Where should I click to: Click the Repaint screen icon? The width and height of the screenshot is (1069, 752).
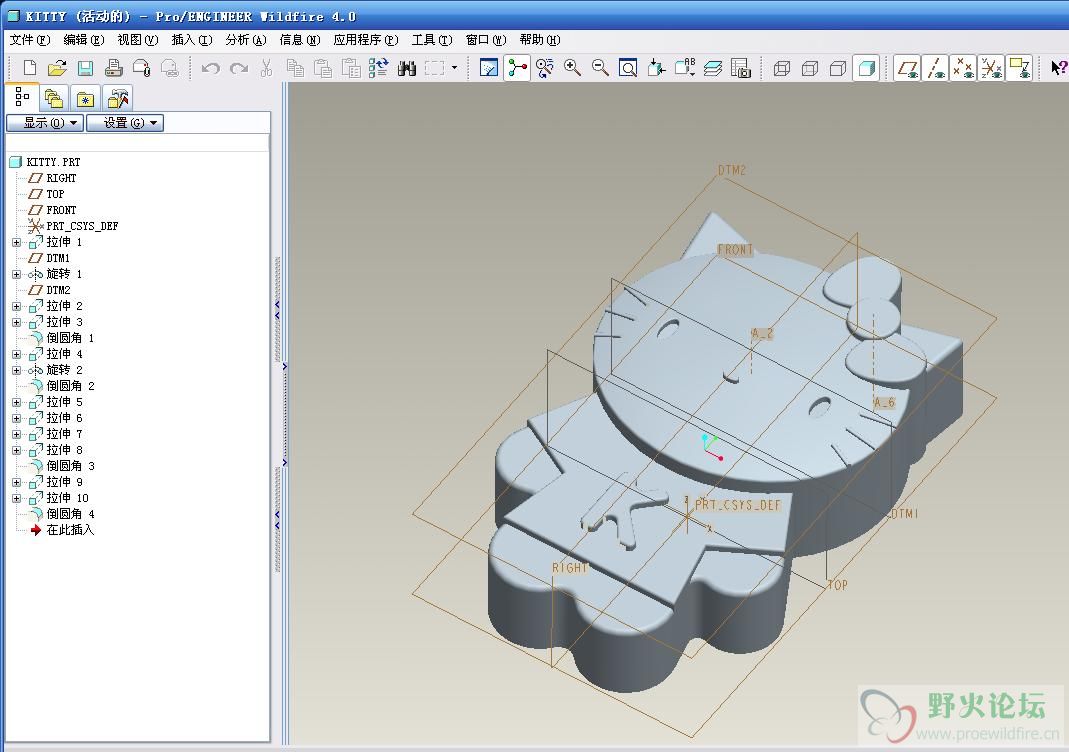pos(489,67)
